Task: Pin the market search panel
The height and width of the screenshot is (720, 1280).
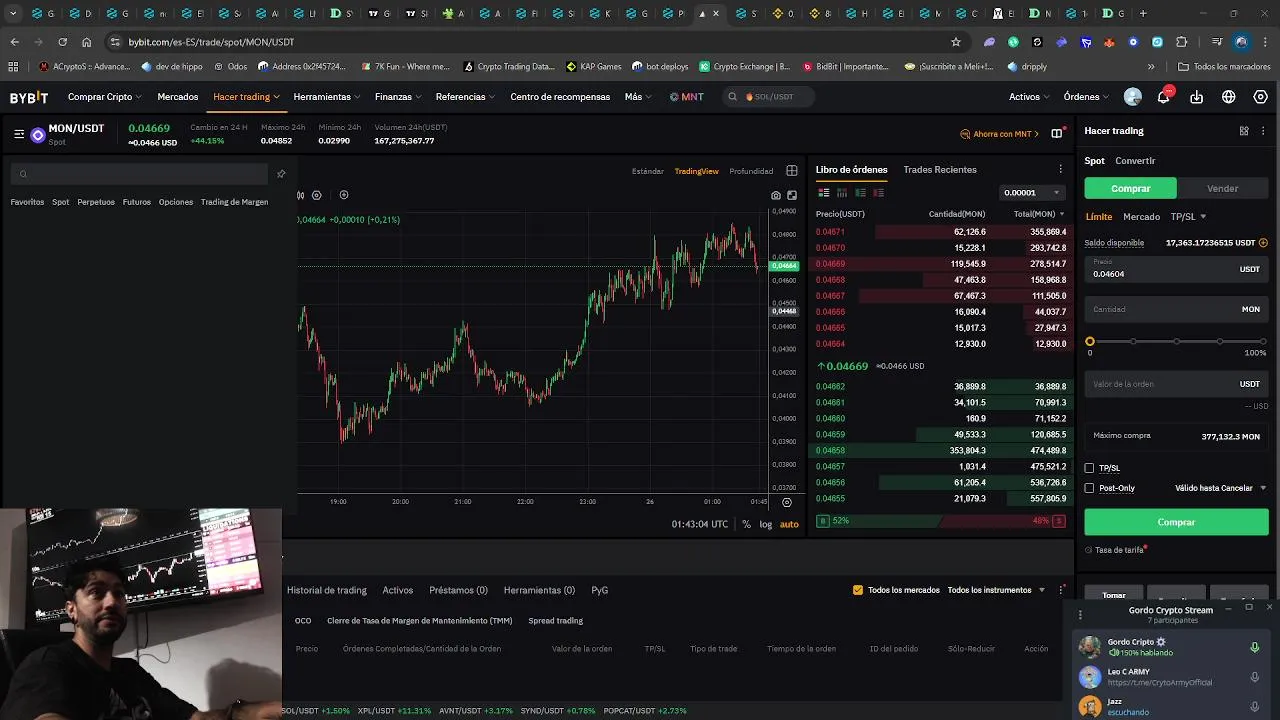Action: point(281,174)
